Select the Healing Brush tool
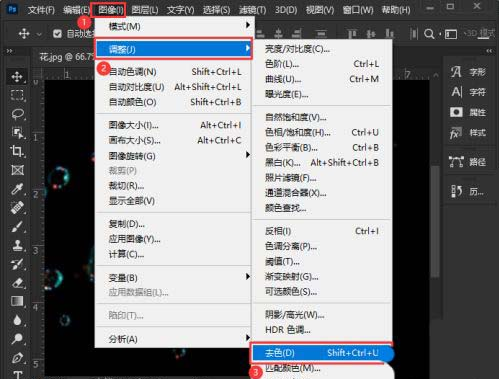Viewport: 499px width, 379px height. point(17,207)
